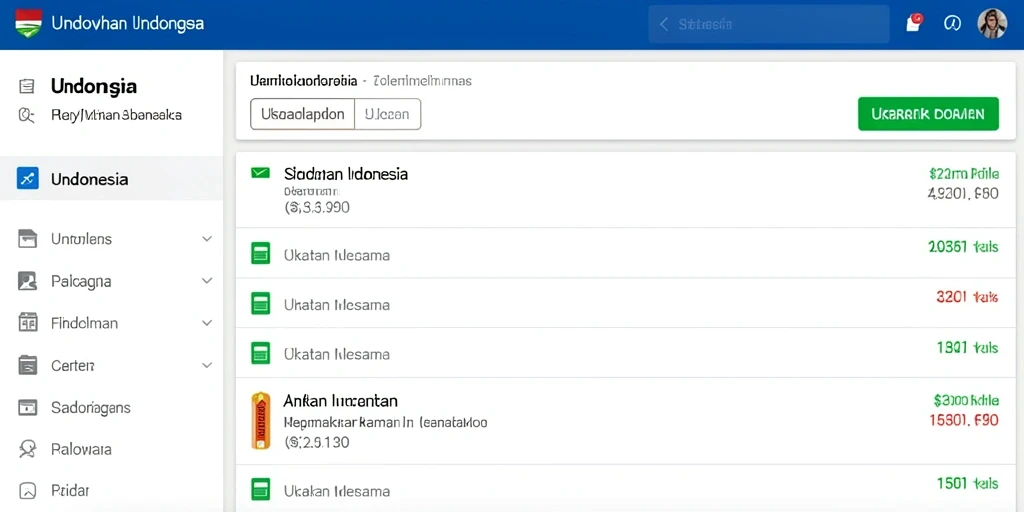
Task: Click the Pridar icon at the sidebar bottom
Action: (x=27, y=490)
